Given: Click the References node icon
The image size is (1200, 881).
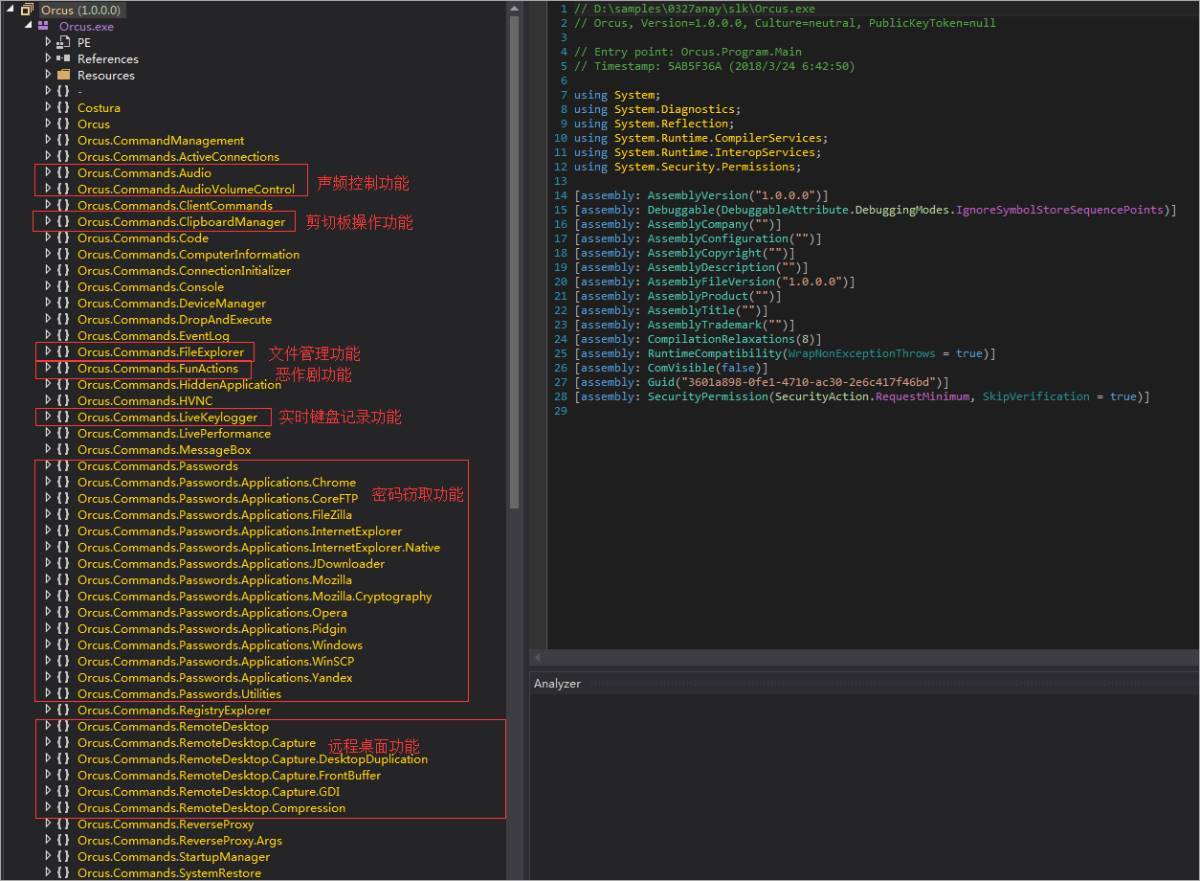Looking at the screenshot, I should tap(64, 59).
